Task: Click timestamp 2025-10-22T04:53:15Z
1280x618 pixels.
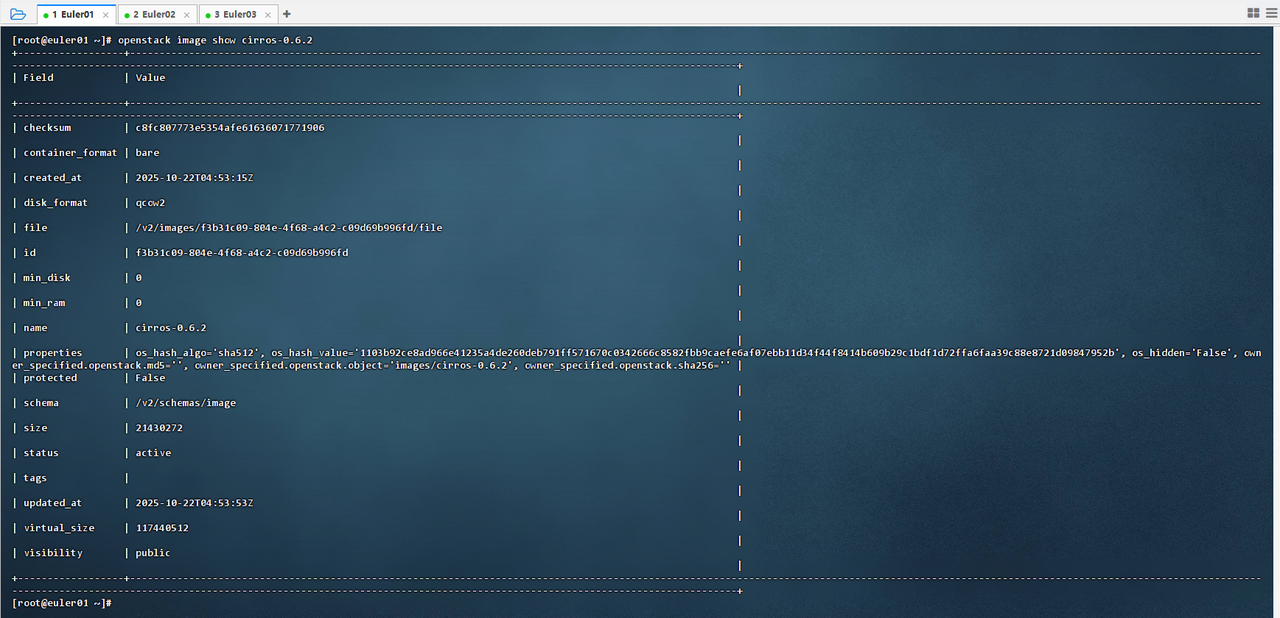Action: click(x=194, y=178)
